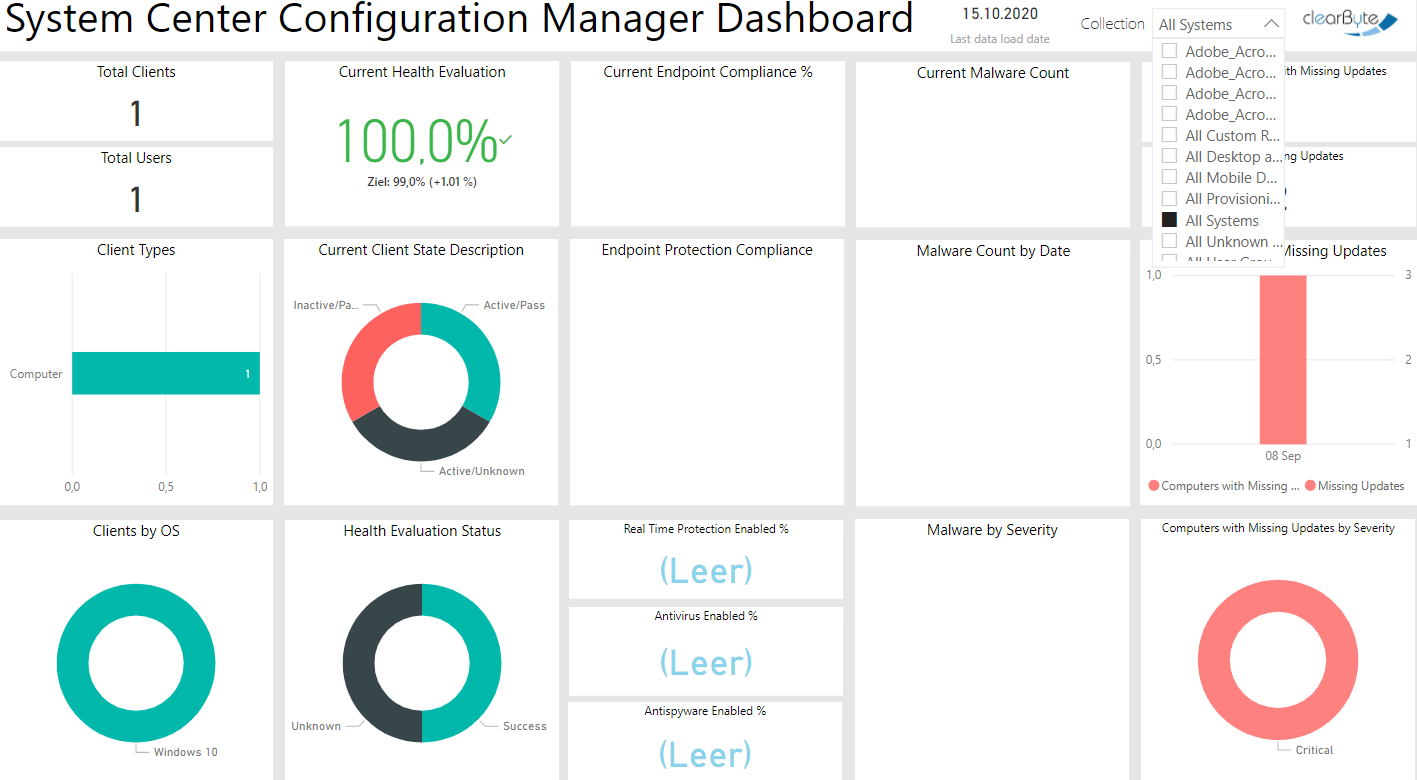Viewport: 1417px width, 780px height.
Task: Click the Malware by Severity title
Action: point(992,530)
